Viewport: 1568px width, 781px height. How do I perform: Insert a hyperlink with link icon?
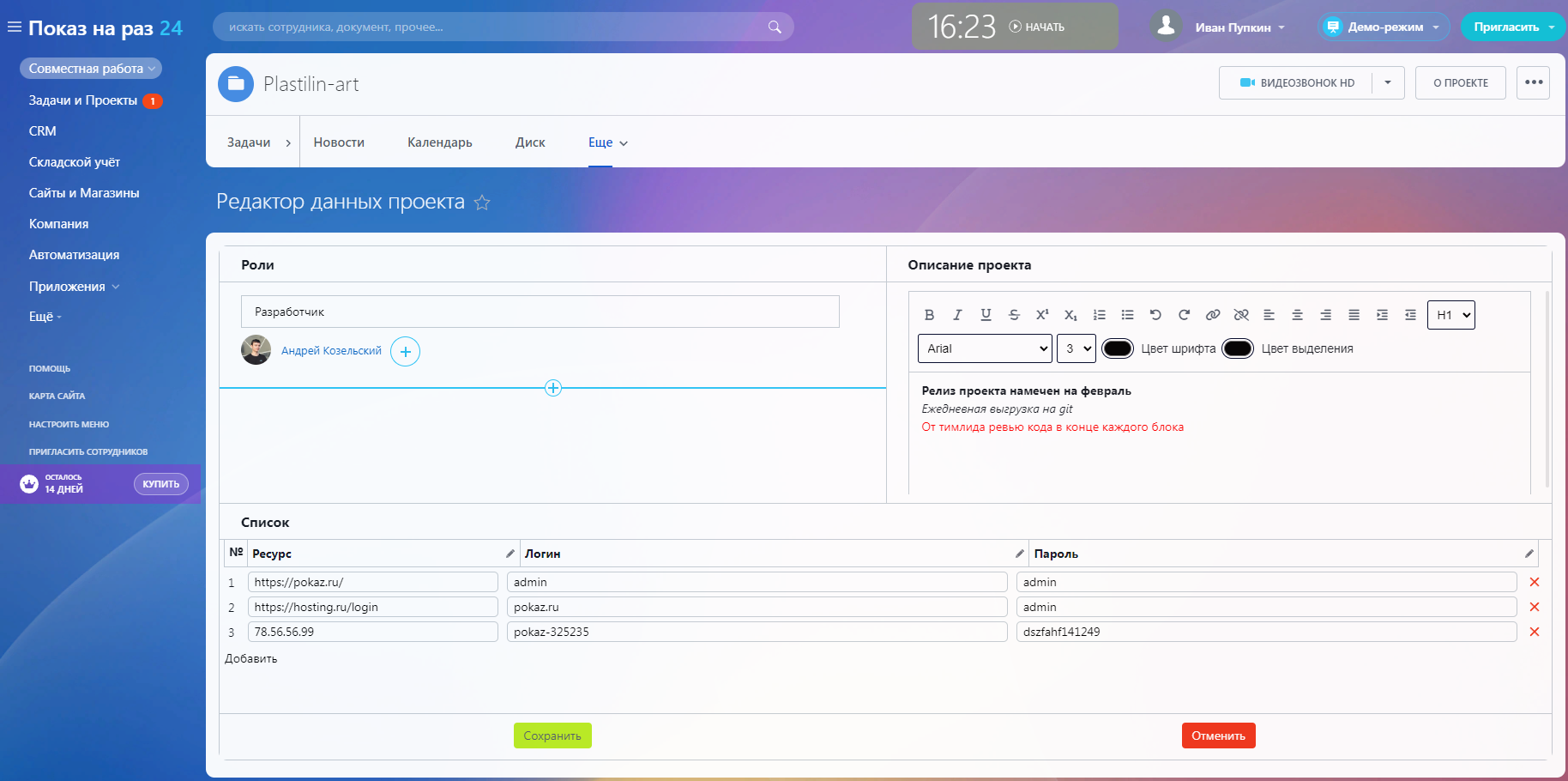[1212, 315]
